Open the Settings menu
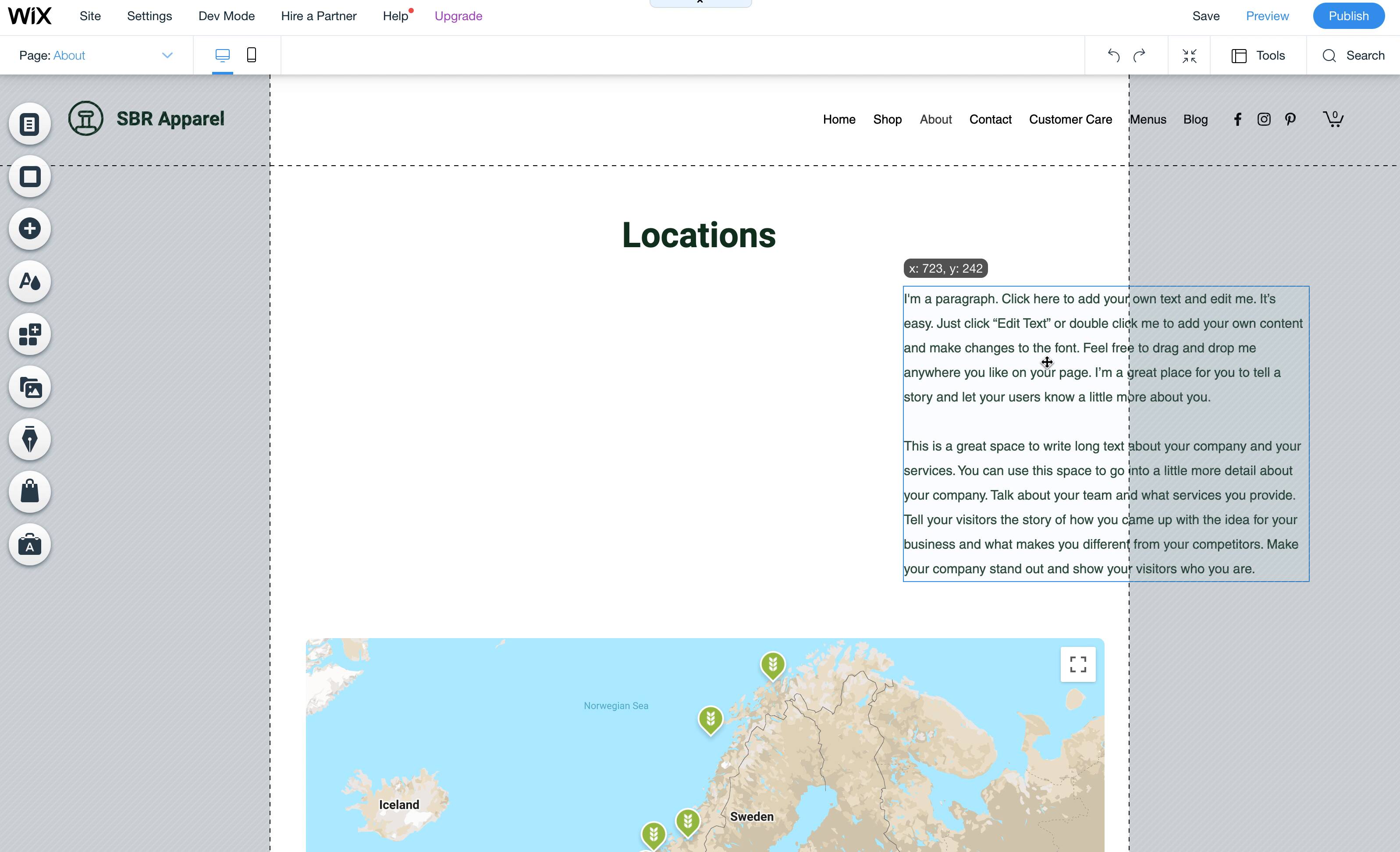Image resolution: width=1400 pixels, height=852 pixels. (x=149, y=16)
